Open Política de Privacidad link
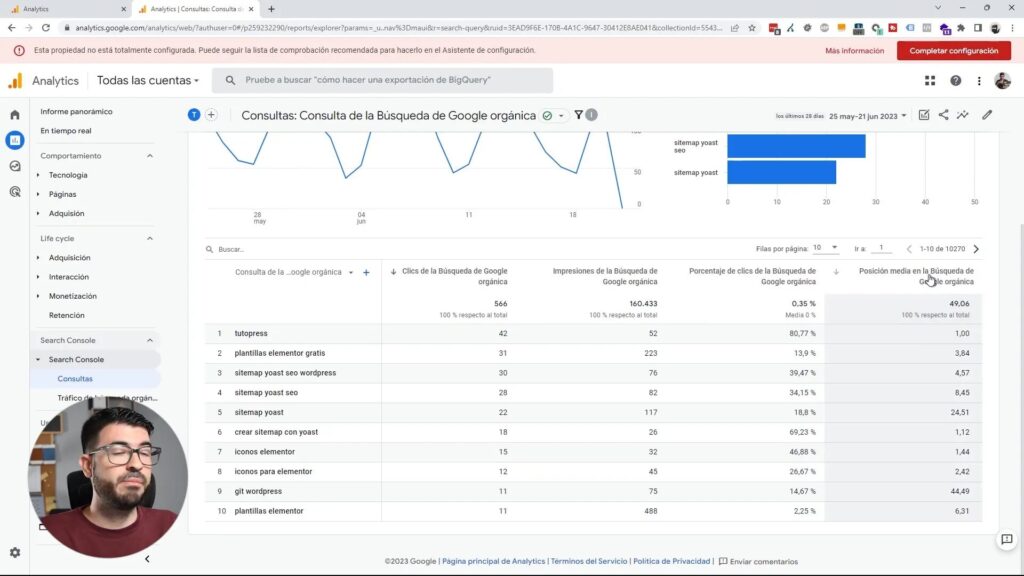Screen dimensions: 1024x576 671,561
